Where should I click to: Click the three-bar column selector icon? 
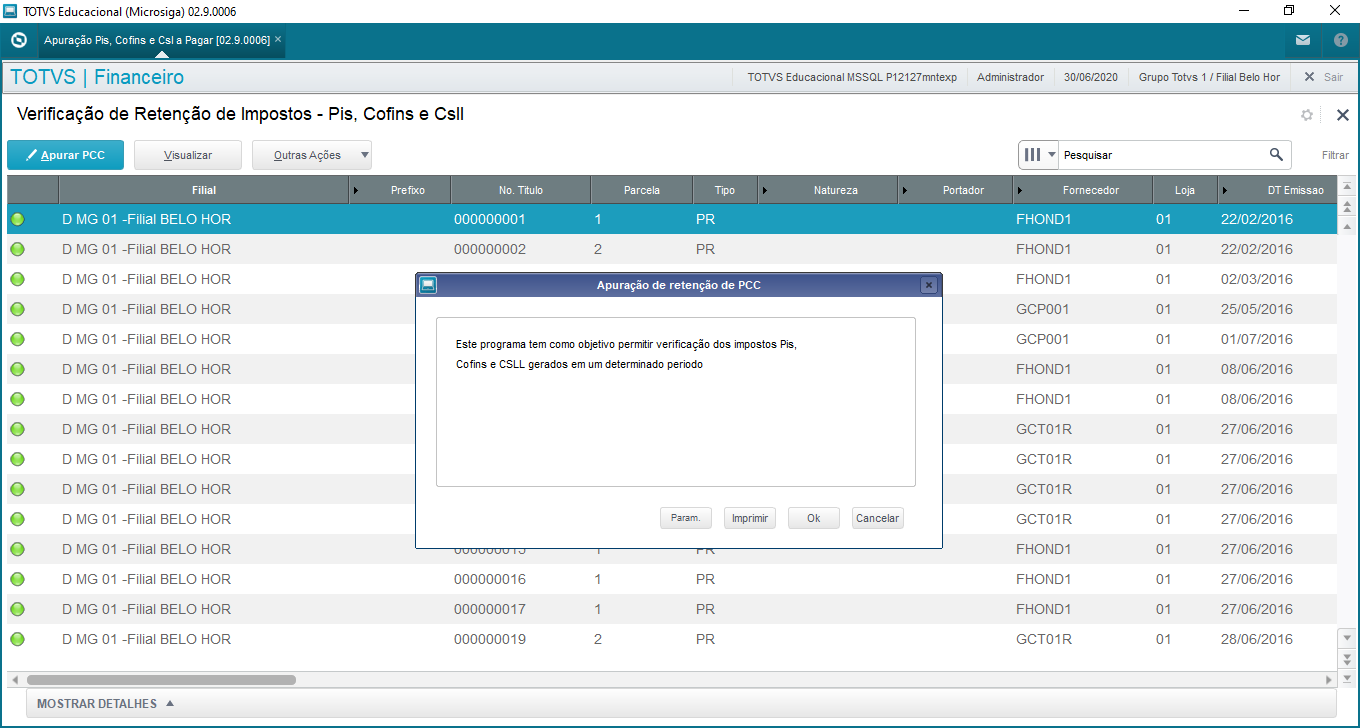click(x=1032, y=155)
